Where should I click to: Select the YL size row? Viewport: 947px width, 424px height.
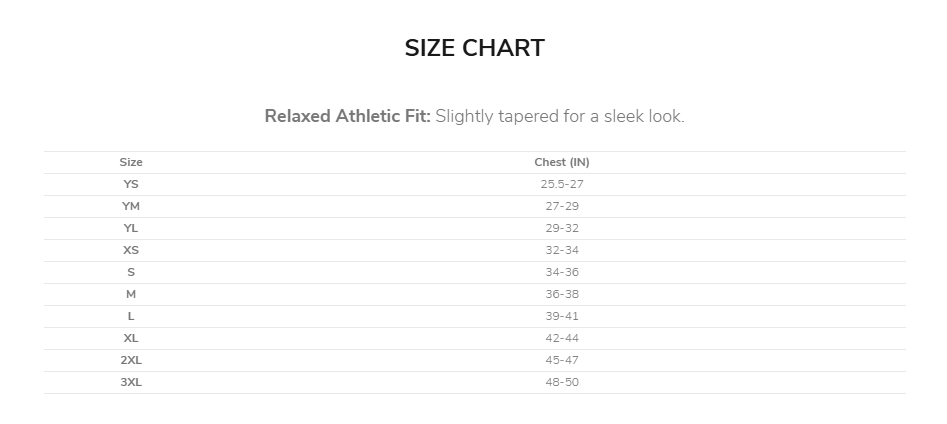(131, 228)
